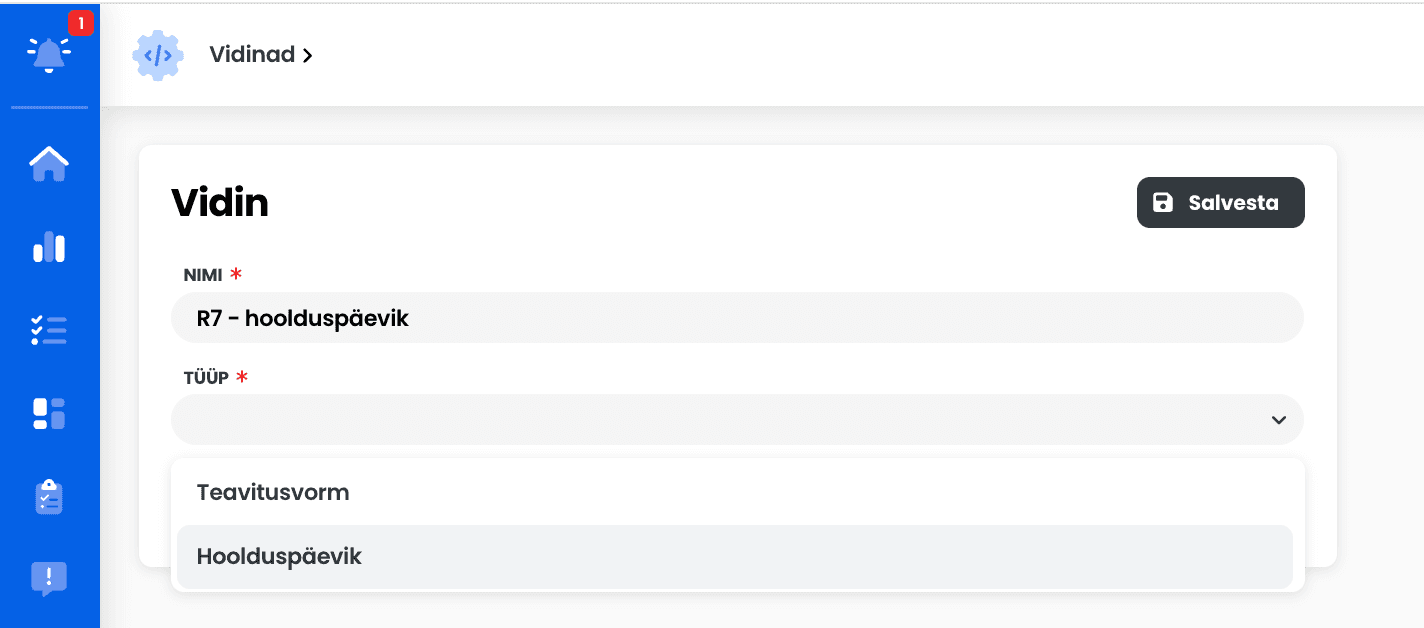Click the gear code widget icon in header

[158, 55]
